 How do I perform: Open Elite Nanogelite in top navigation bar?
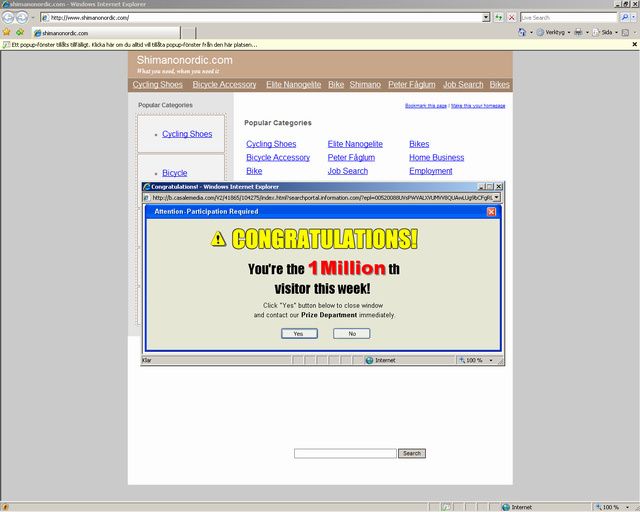[x=293, y=85]
